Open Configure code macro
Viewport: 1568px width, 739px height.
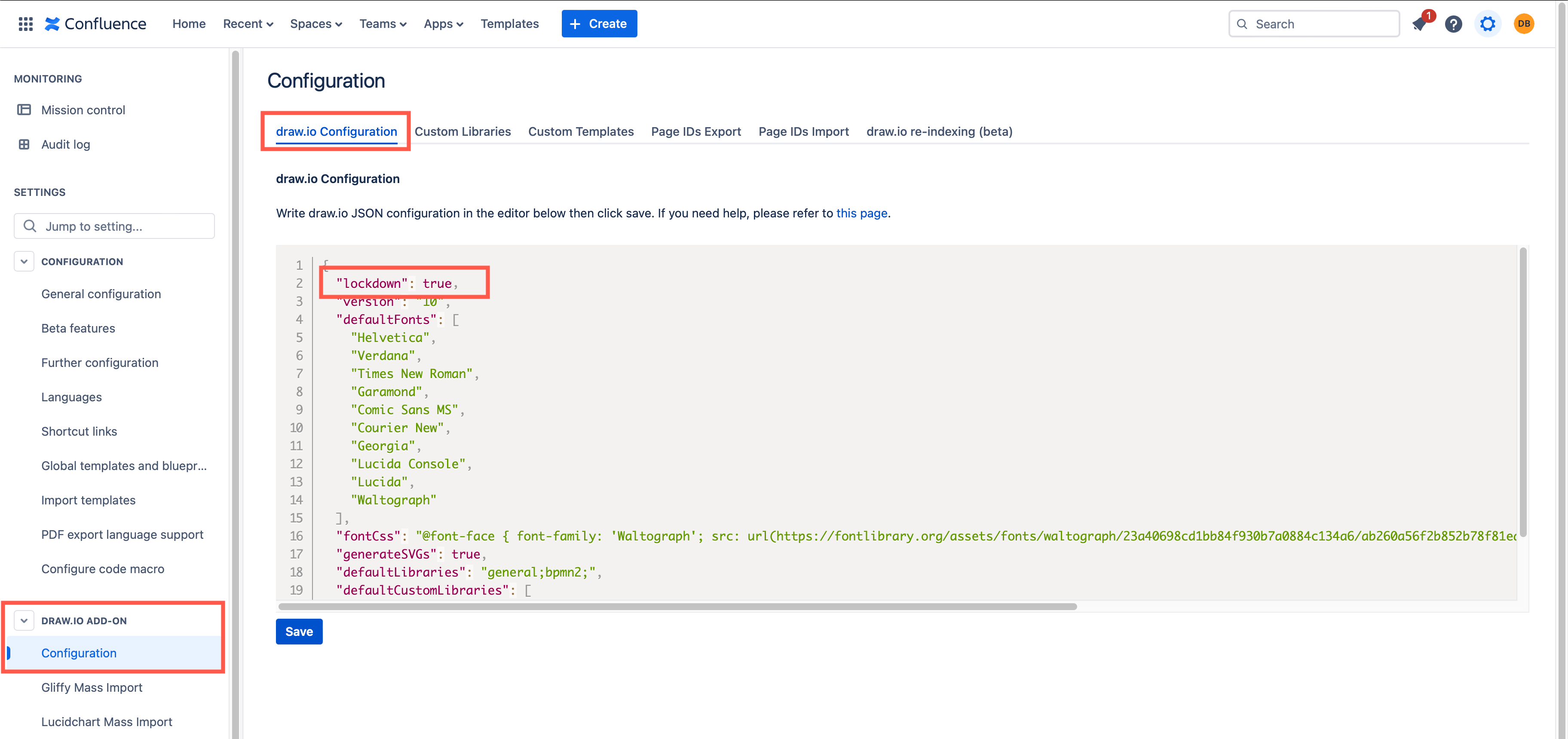[103, 569]
